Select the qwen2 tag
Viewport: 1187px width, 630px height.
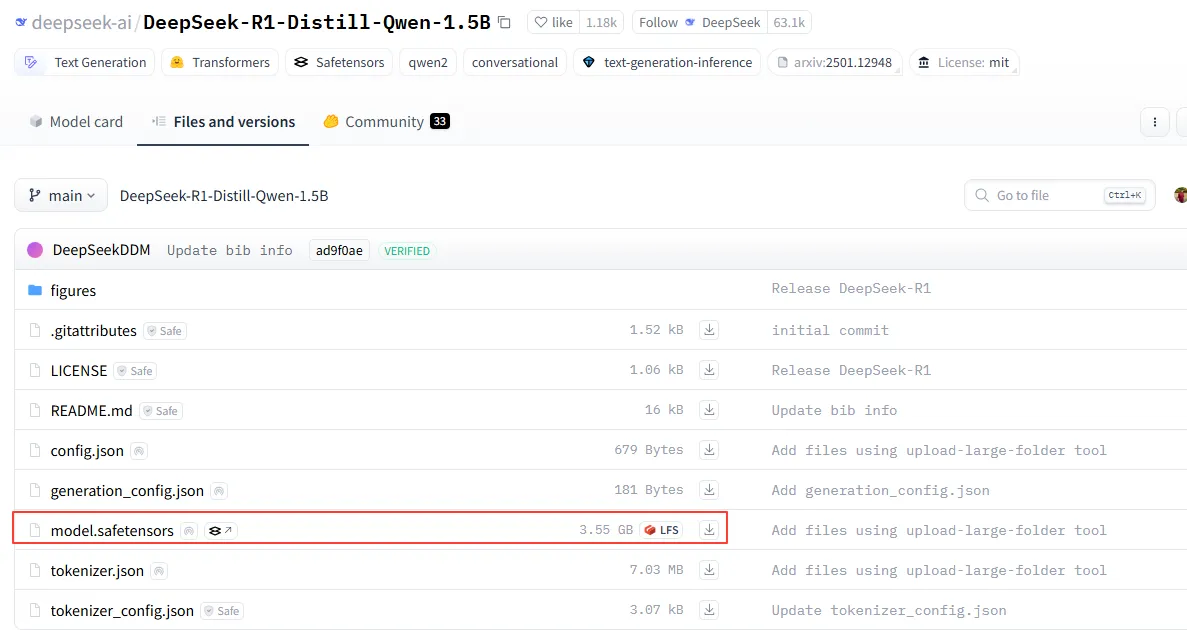pyautogui.click(x=428, y=62)
